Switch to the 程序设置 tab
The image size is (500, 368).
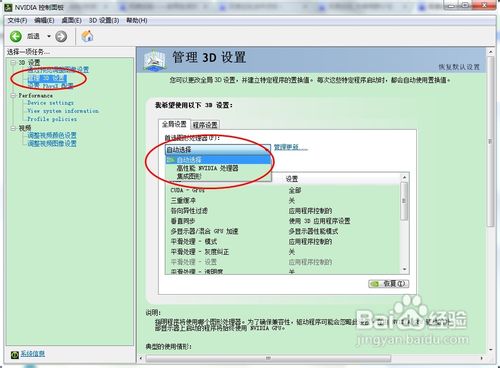click(x=205, y=125)
